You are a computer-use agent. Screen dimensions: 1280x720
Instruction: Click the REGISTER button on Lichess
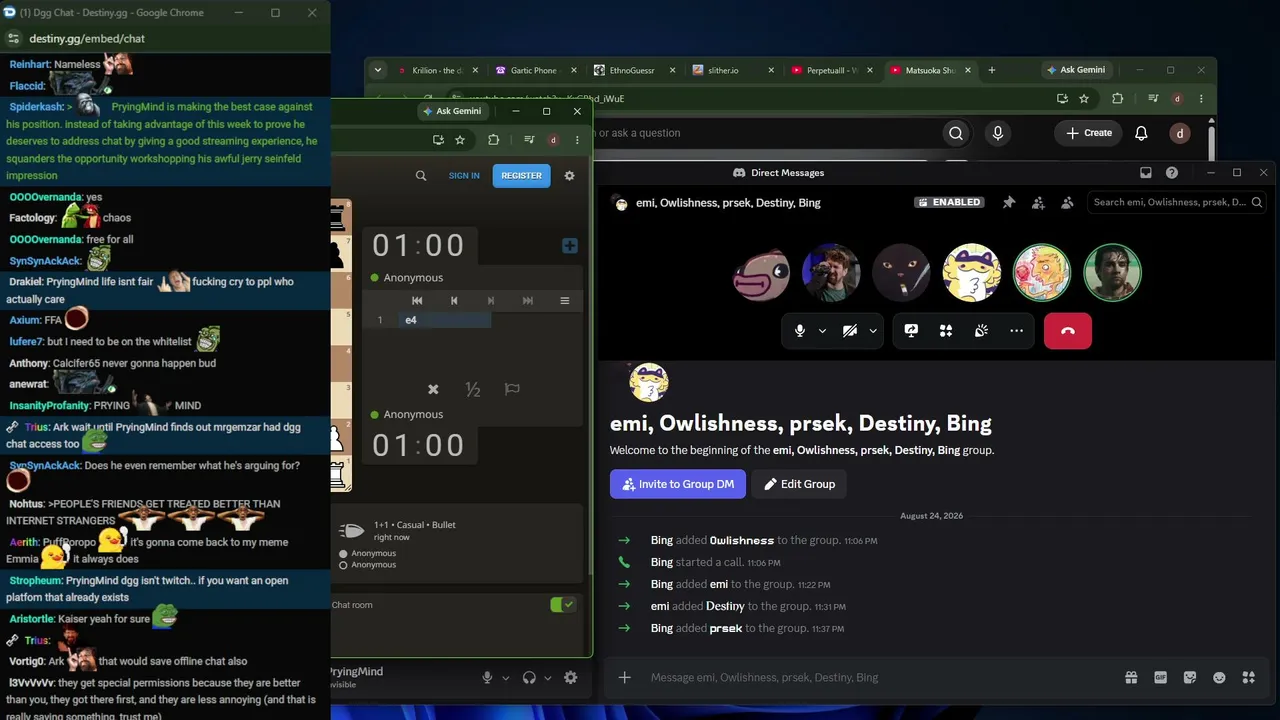522,176
